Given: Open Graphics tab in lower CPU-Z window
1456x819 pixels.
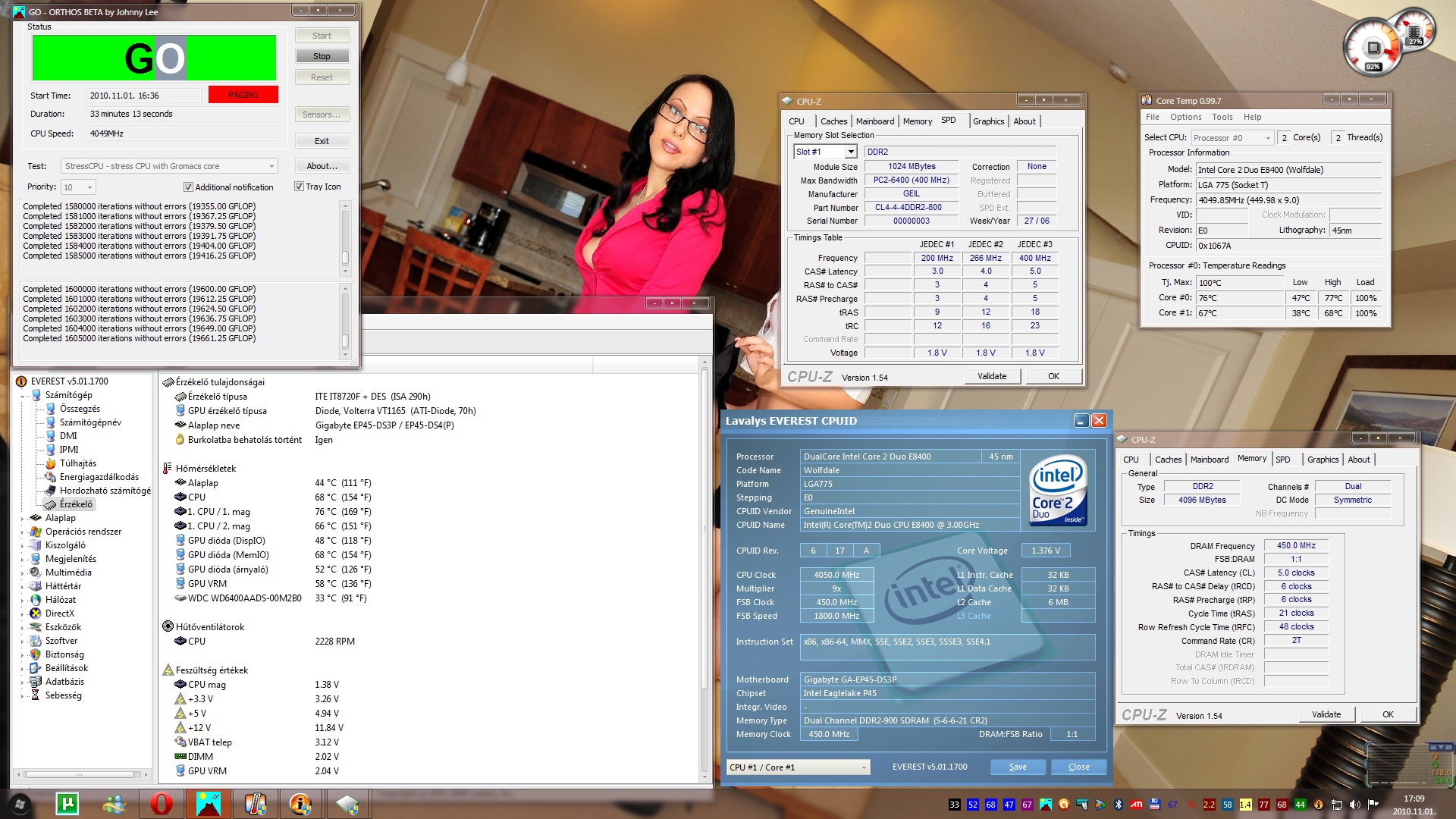Looking at the screenshot, I should click(1323, 460).
